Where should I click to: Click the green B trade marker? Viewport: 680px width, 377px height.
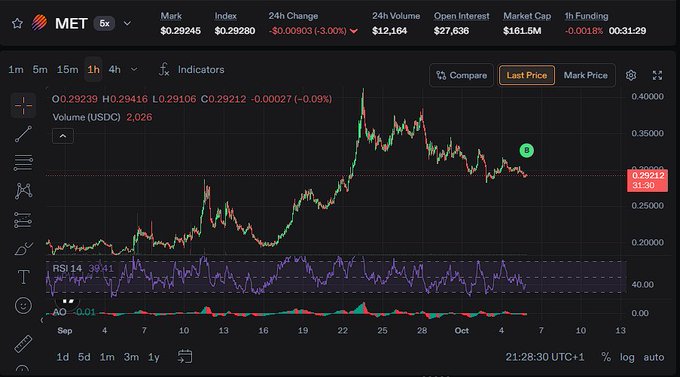526,151
